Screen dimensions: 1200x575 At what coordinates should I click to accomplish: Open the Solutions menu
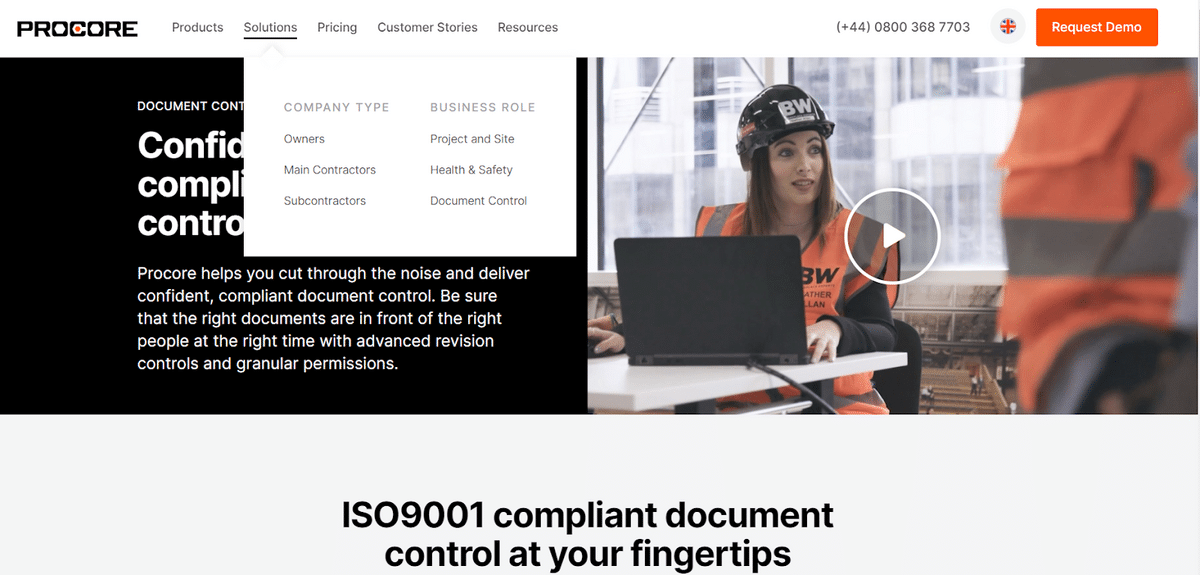tap(270, 27)
